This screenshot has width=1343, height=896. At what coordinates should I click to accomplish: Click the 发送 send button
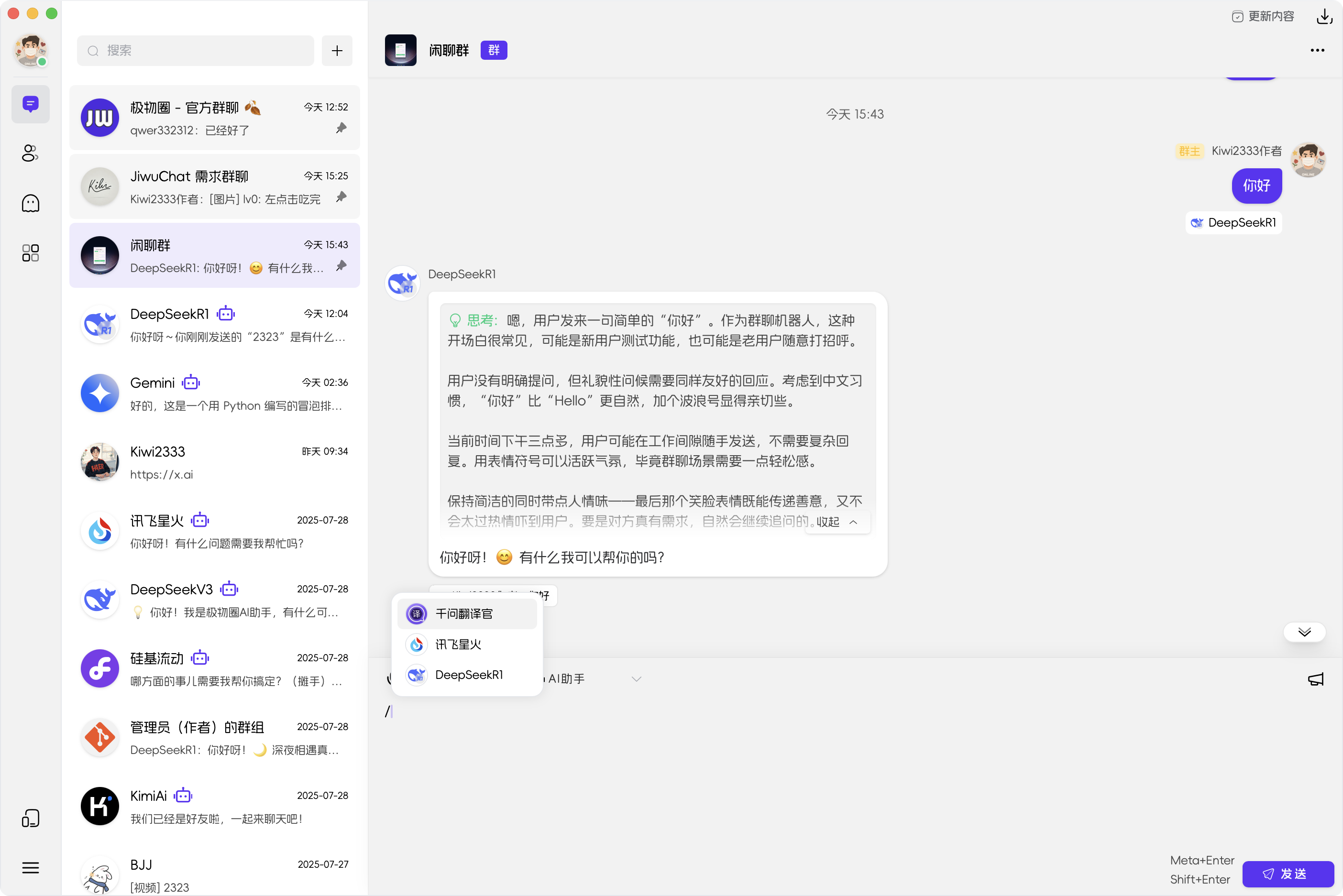[x=1288, y=874]
